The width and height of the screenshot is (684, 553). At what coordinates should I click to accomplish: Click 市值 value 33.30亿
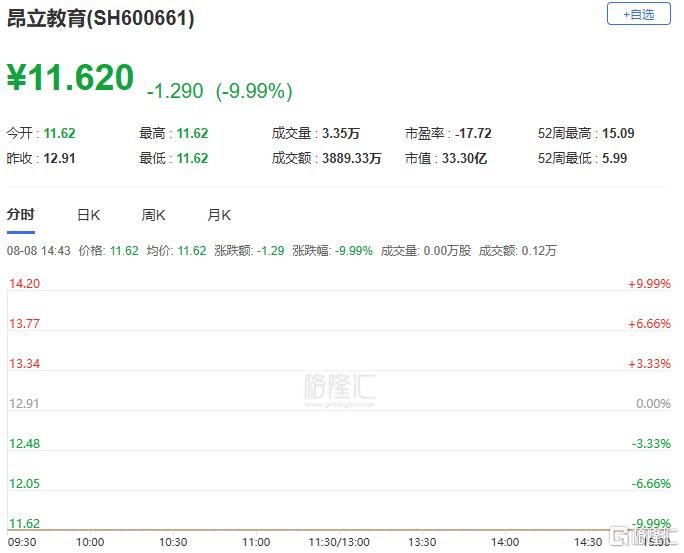pyautogui.click(x=464, y=158)
